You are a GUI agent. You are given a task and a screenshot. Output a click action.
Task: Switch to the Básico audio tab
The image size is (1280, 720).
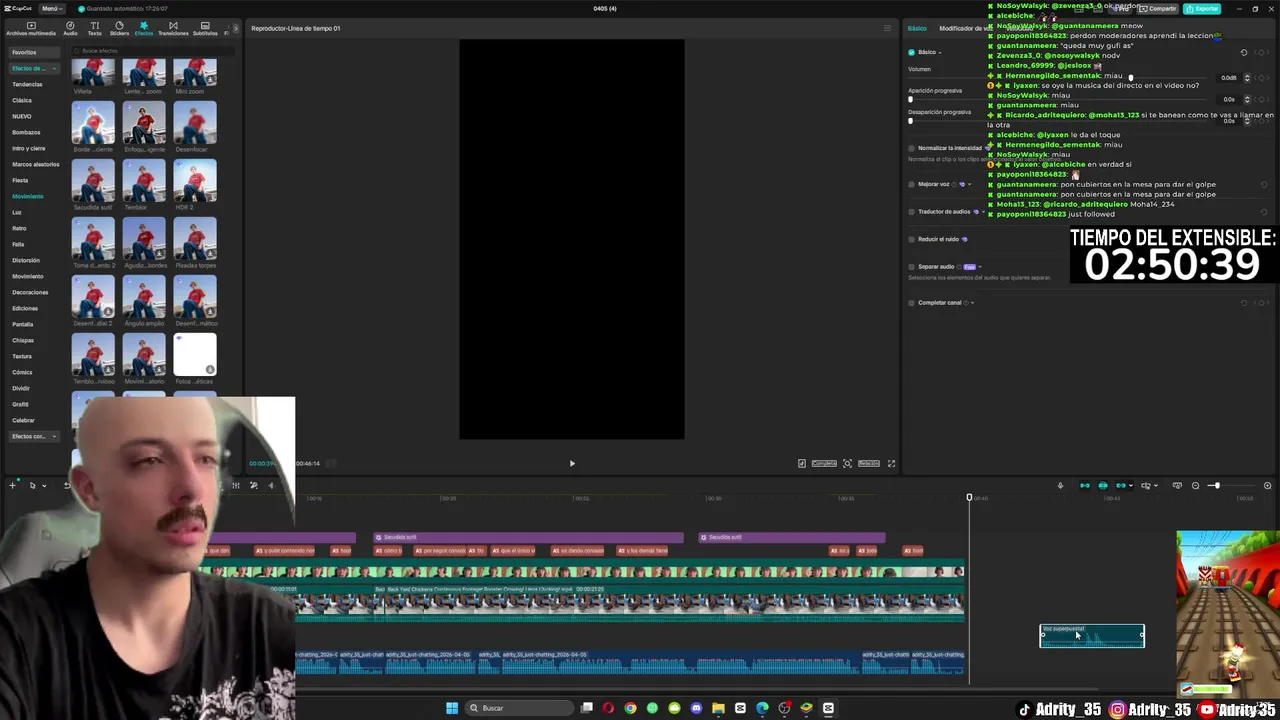pos(917,28)
